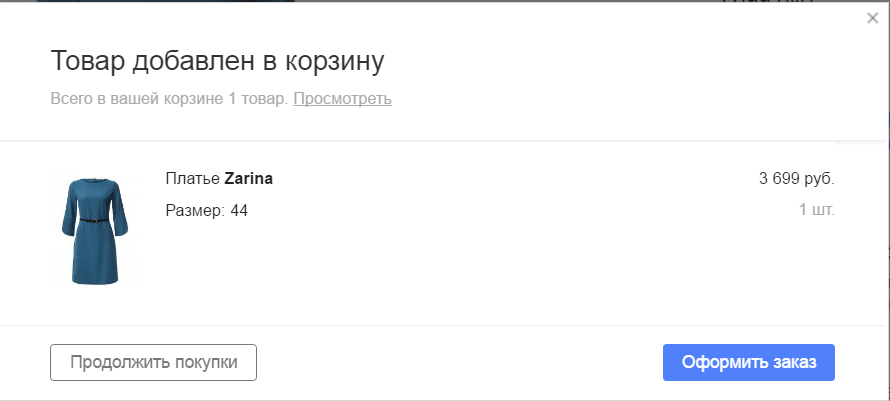Viewport: 890px width, 401px height.
Task: Click the hem of the dress thumbnail
Action: [x=95, y=280]
